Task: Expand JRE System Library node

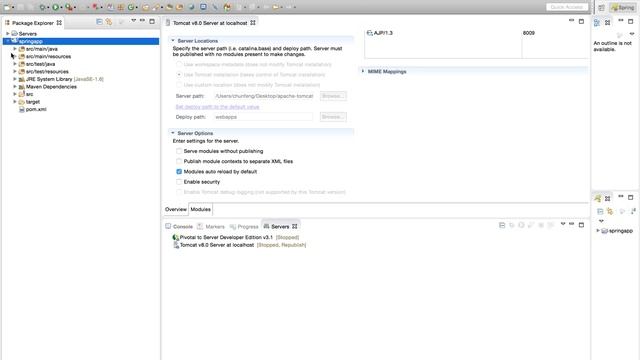Action: [x=15, y=79]
